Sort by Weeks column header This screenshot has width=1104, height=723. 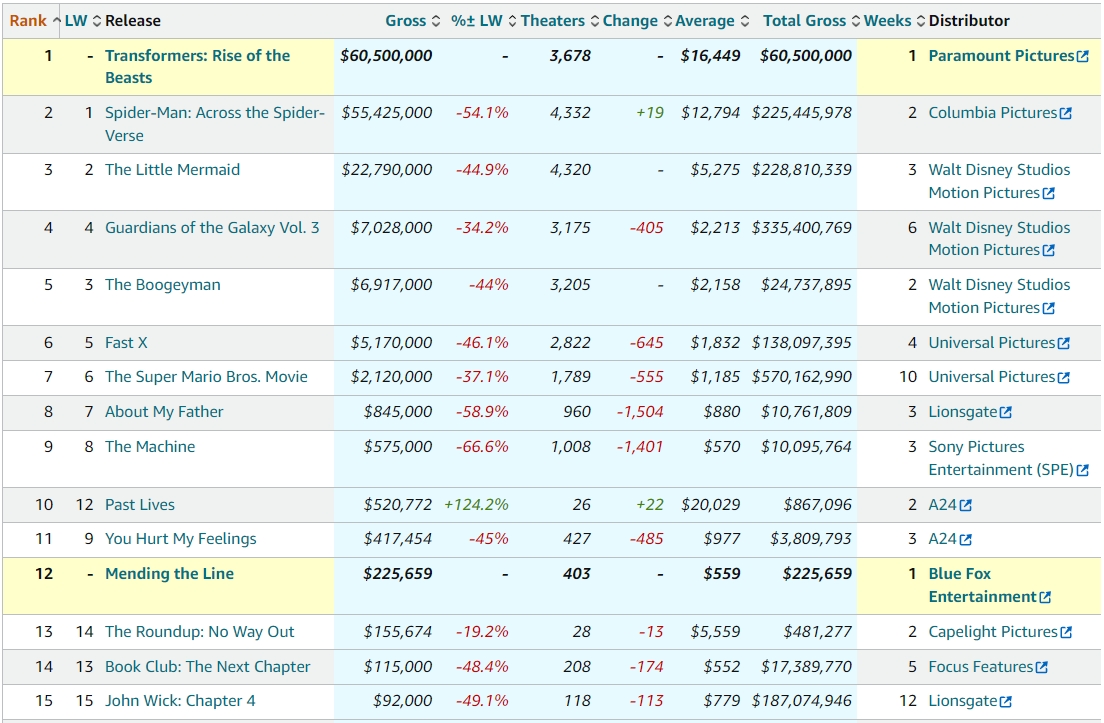[894, 21]
